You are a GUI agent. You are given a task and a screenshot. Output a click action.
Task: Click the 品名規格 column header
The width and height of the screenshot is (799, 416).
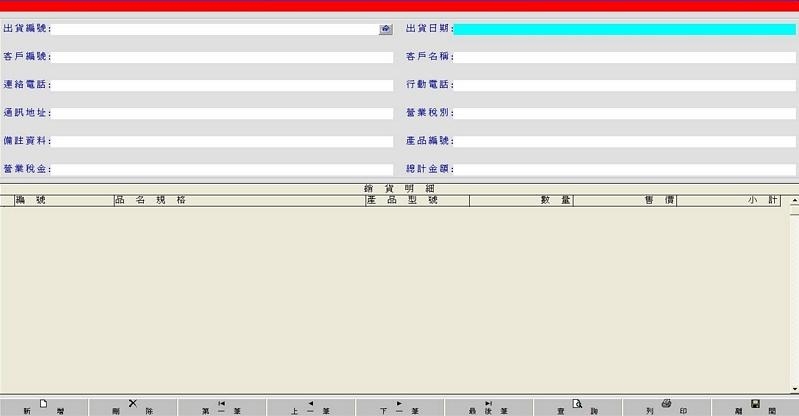(240, 201)
